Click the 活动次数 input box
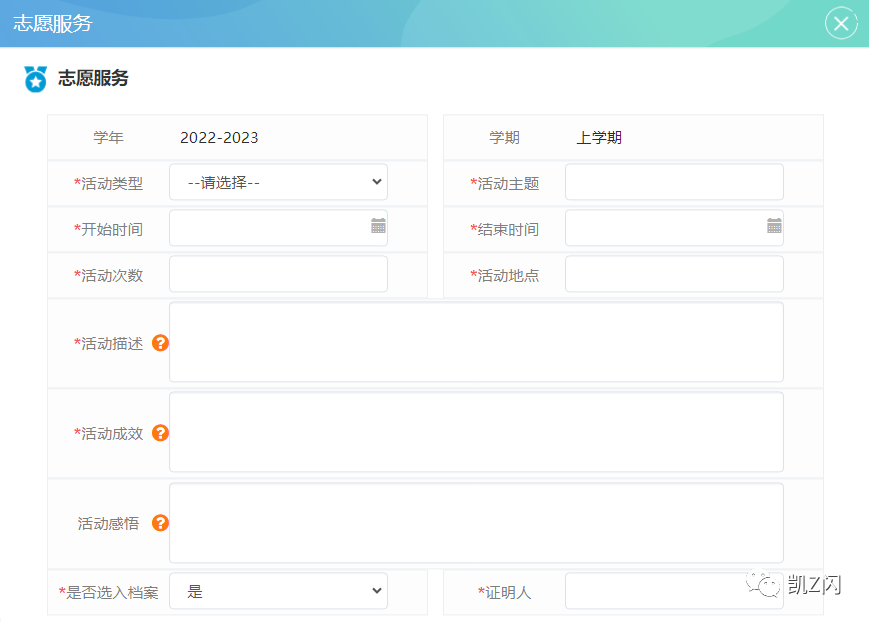The height and width of the screenshot is (622, 869). 278,274
